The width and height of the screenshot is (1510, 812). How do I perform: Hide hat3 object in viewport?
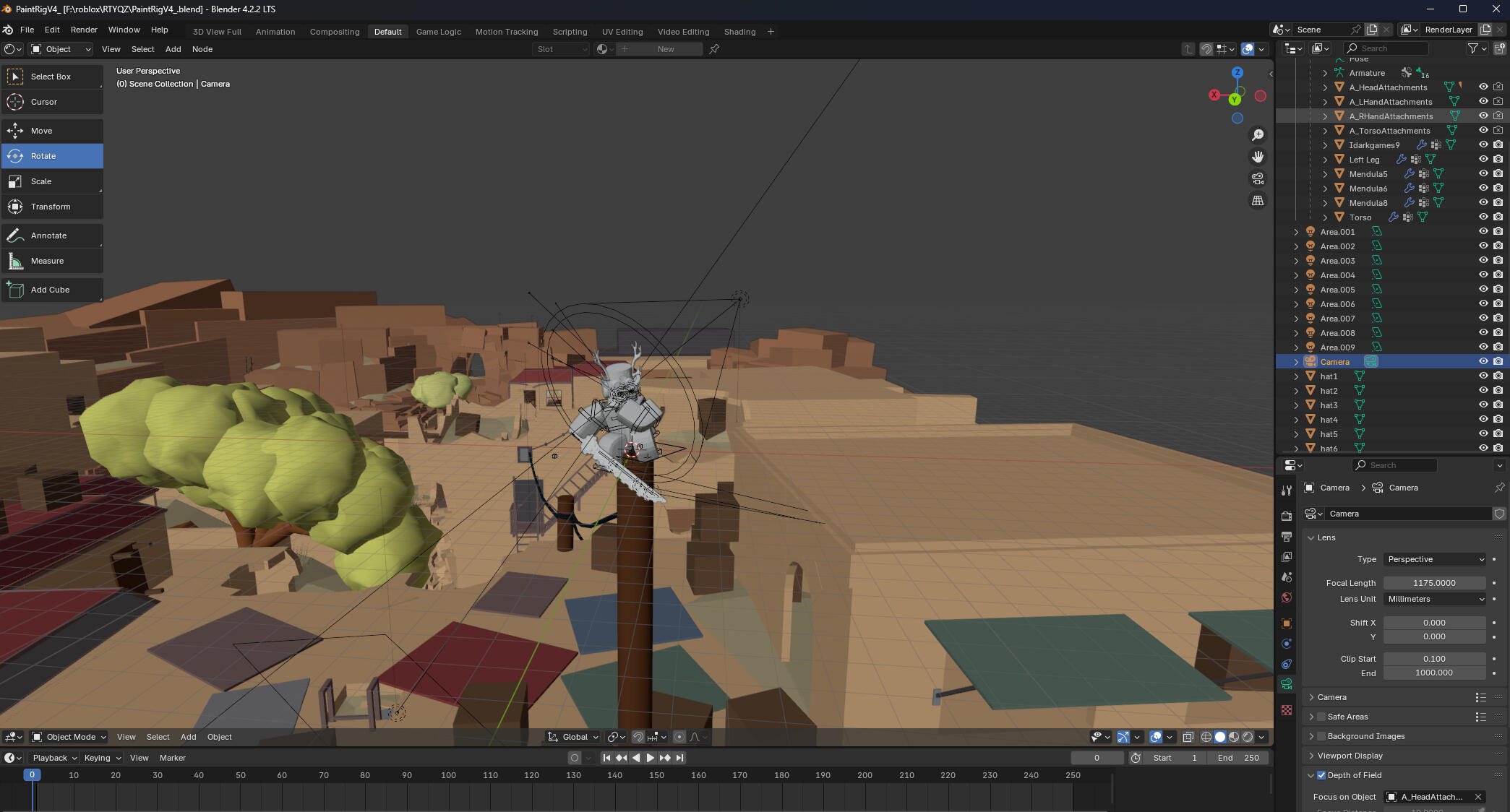[x=1483, y=405]
